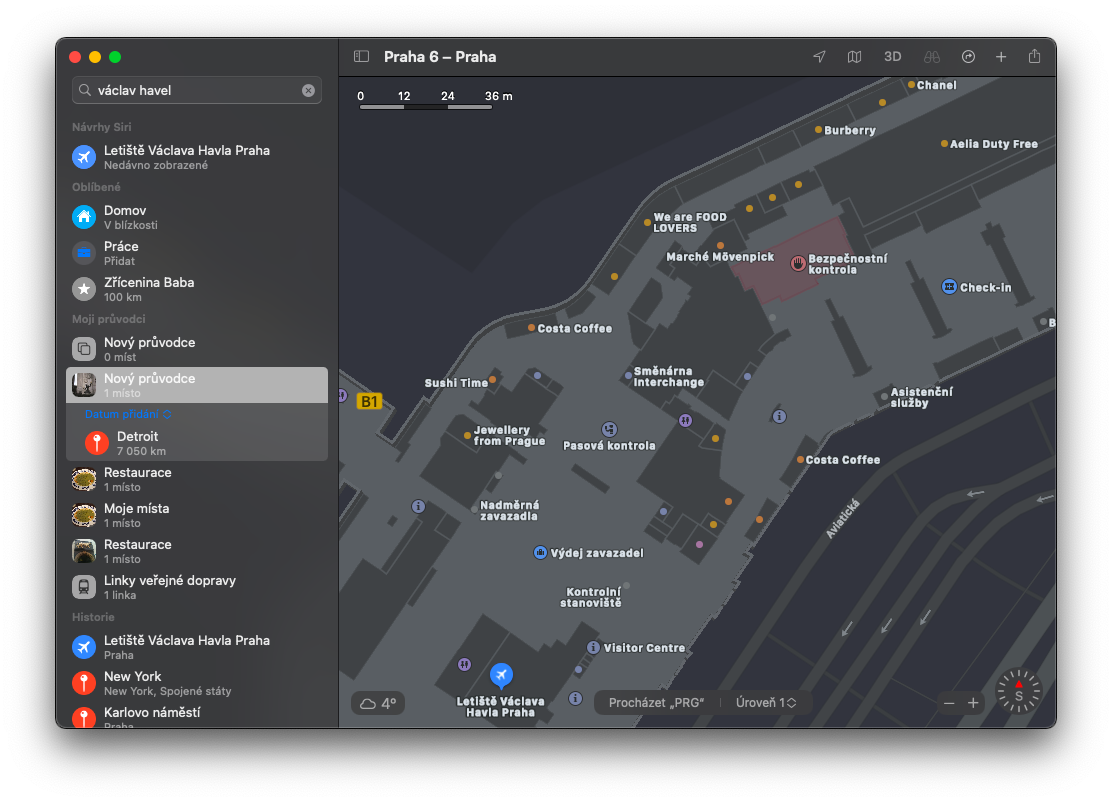
Task: Zoom in with the plus button
Action: (973, 703)
